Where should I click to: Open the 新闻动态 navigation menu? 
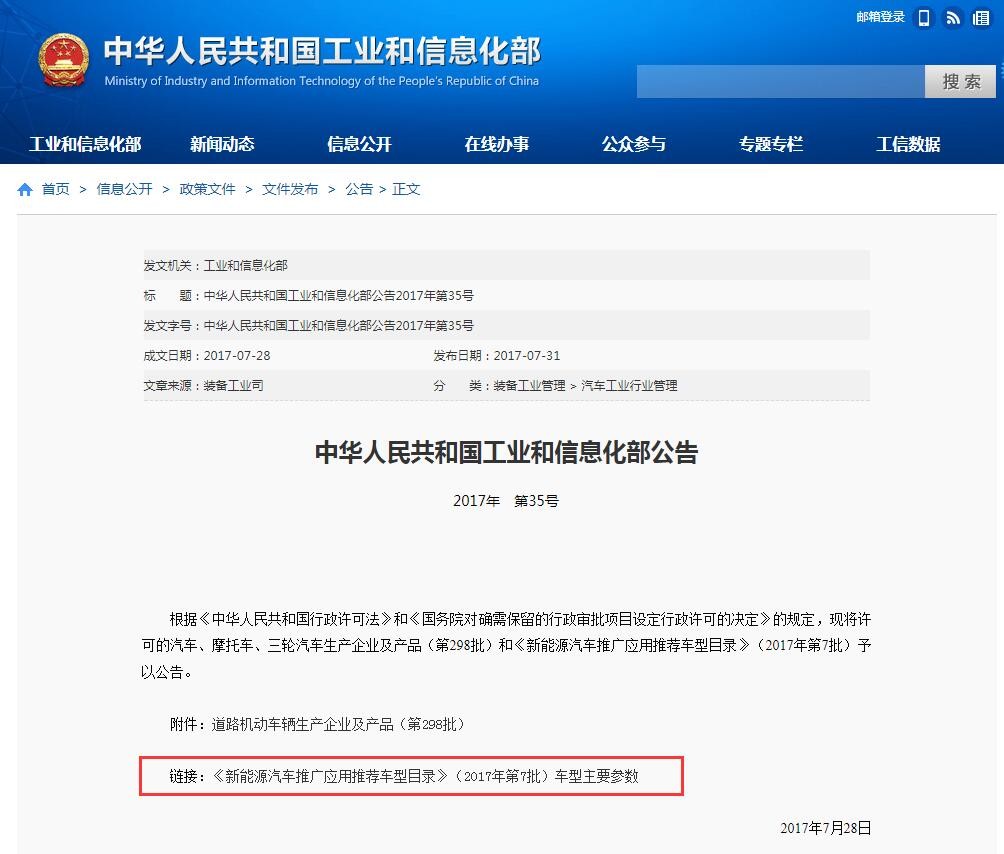coord(222,143)
